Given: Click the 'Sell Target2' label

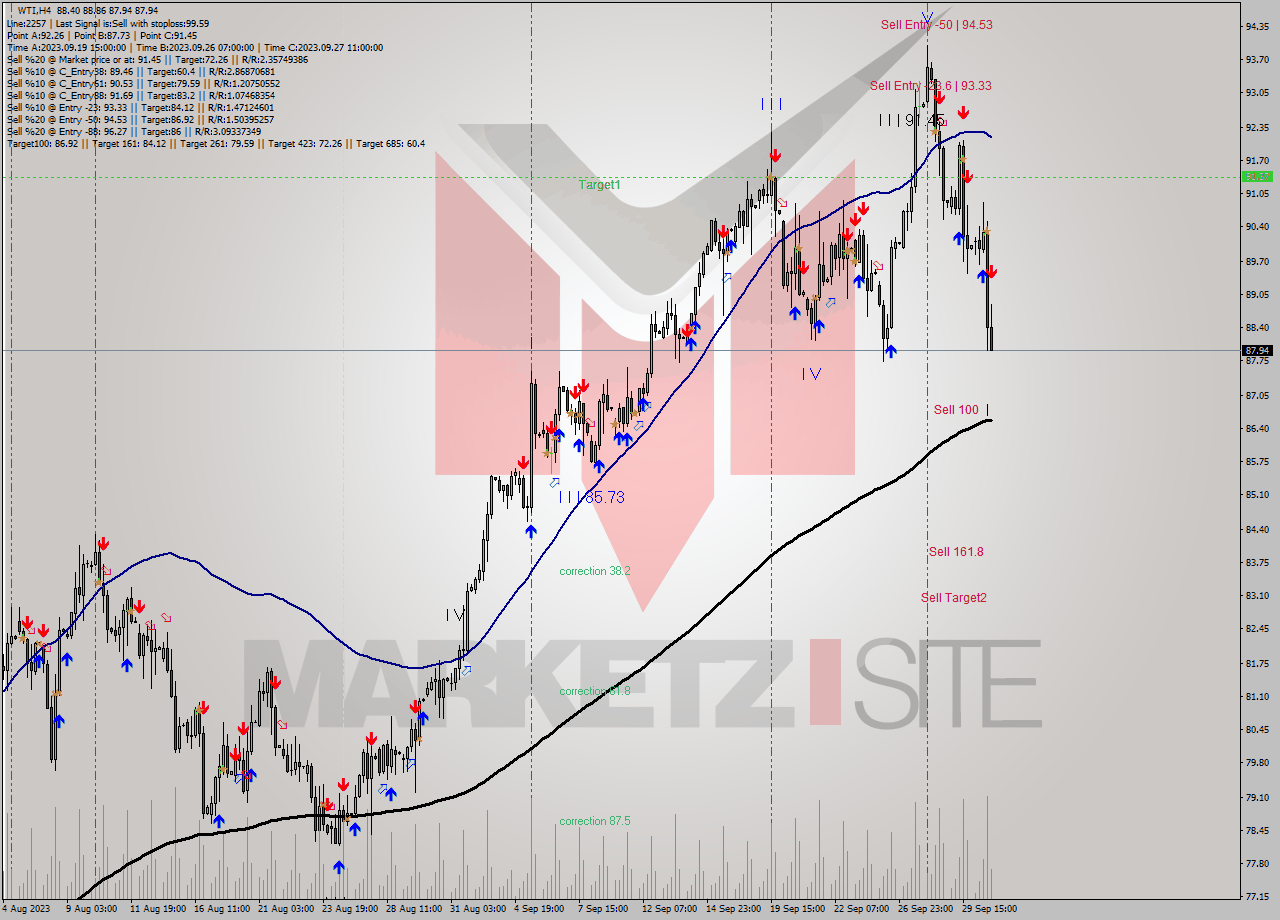Looking at the screenshot, I should [954, 598].
